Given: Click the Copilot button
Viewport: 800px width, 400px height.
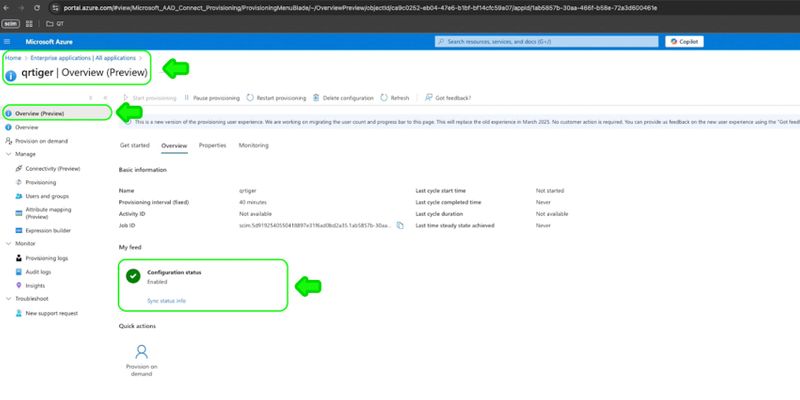Looking at the screenshot, I should click(684, 41).
